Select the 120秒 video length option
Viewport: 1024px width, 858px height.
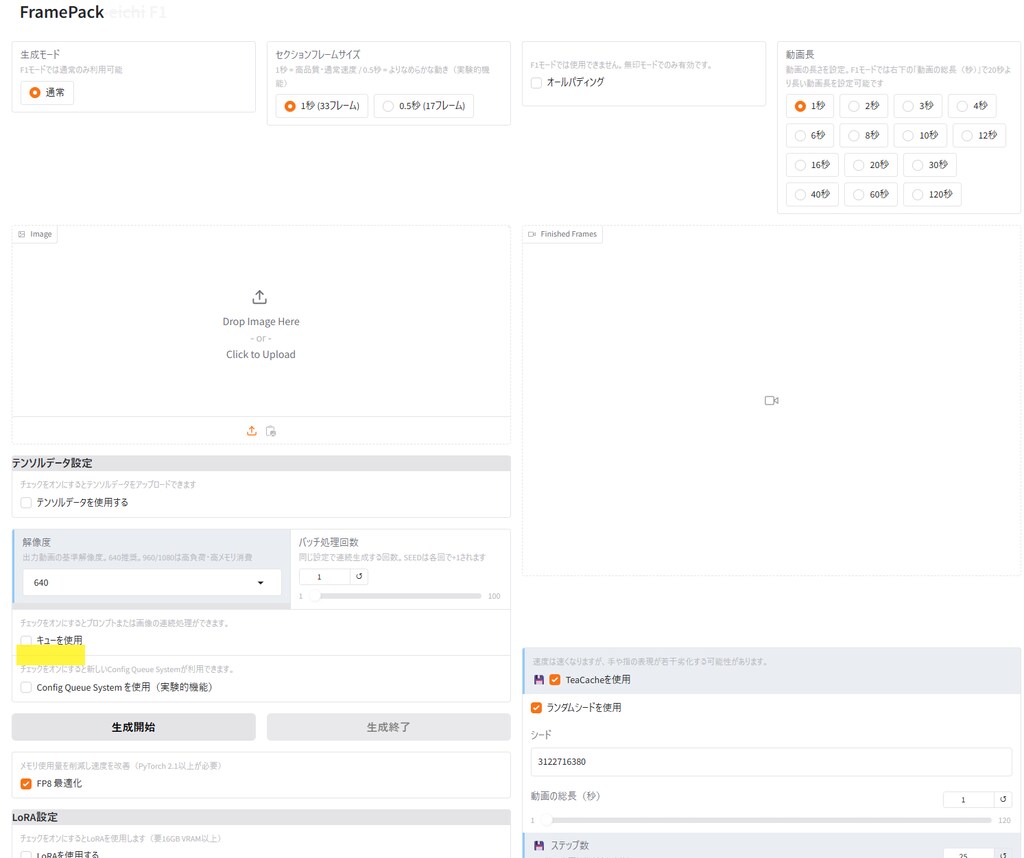point(932,194)
